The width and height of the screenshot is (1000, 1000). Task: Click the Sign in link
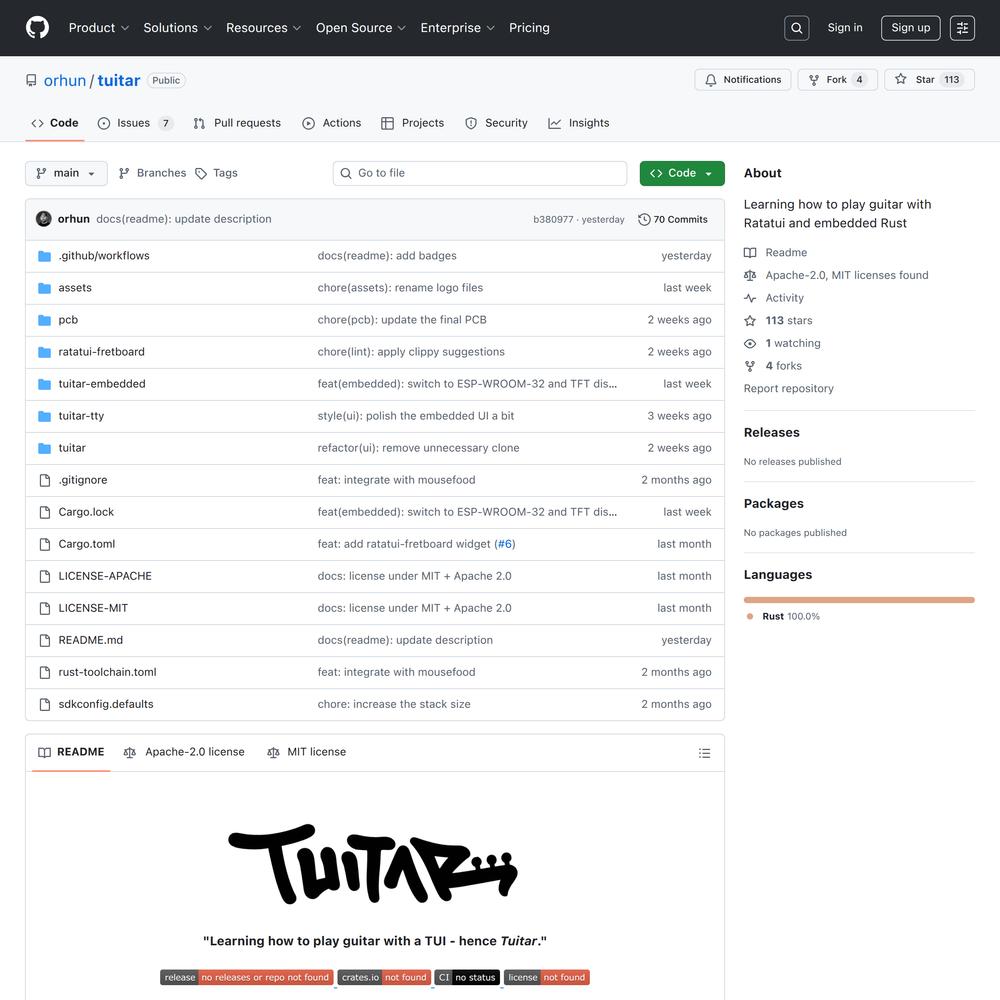844,27
